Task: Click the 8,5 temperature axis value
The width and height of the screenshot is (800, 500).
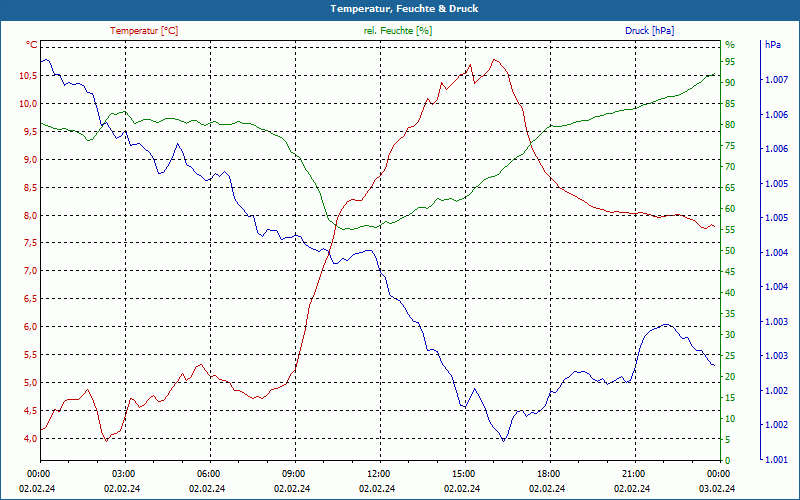Action: (x=31, y=187)
